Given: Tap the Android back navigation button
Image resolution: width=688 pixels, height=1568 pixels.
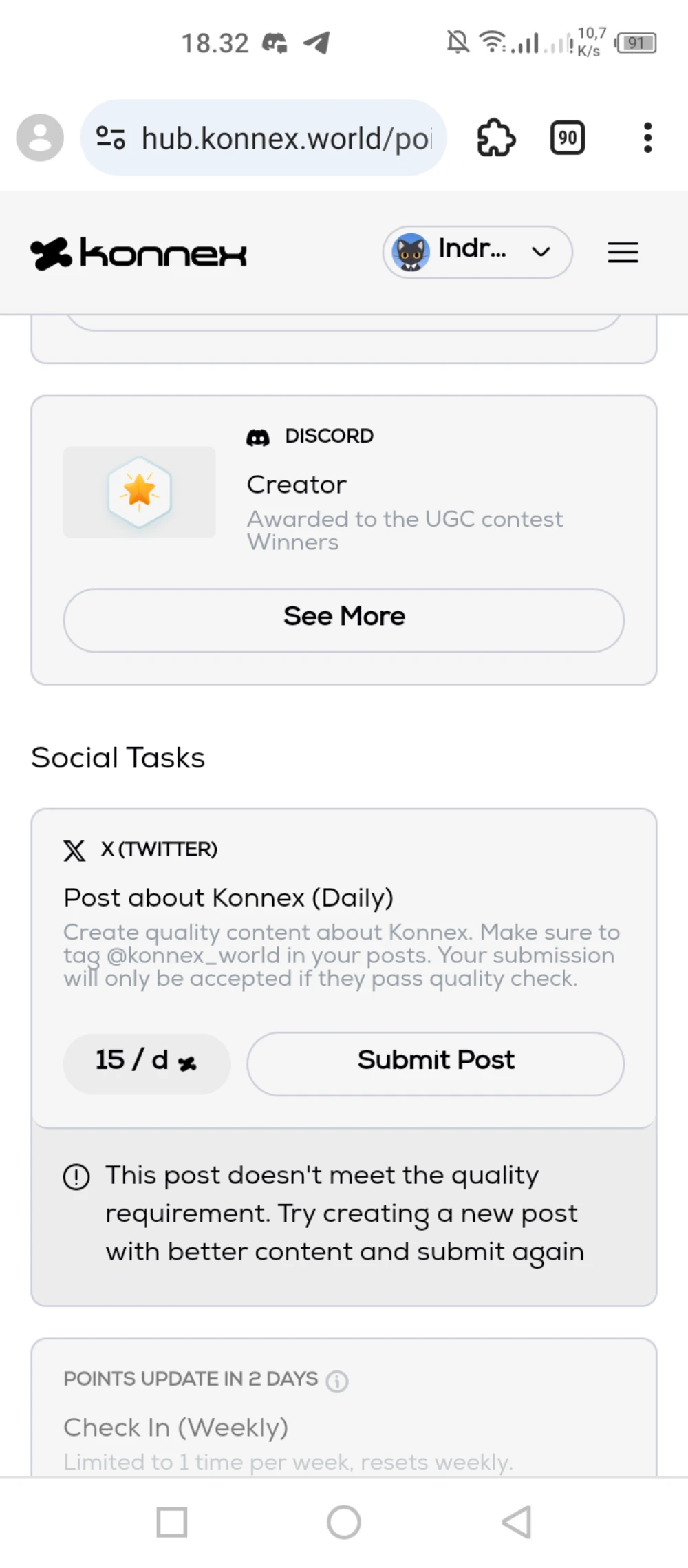Looking at the screenshot, I should pos(517,1522).
